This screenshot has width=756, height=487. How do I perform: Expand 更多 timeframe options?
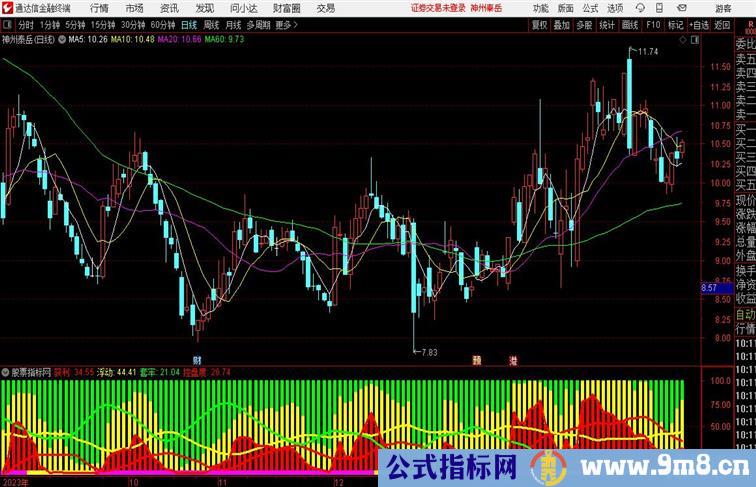[x=287, y=25]
